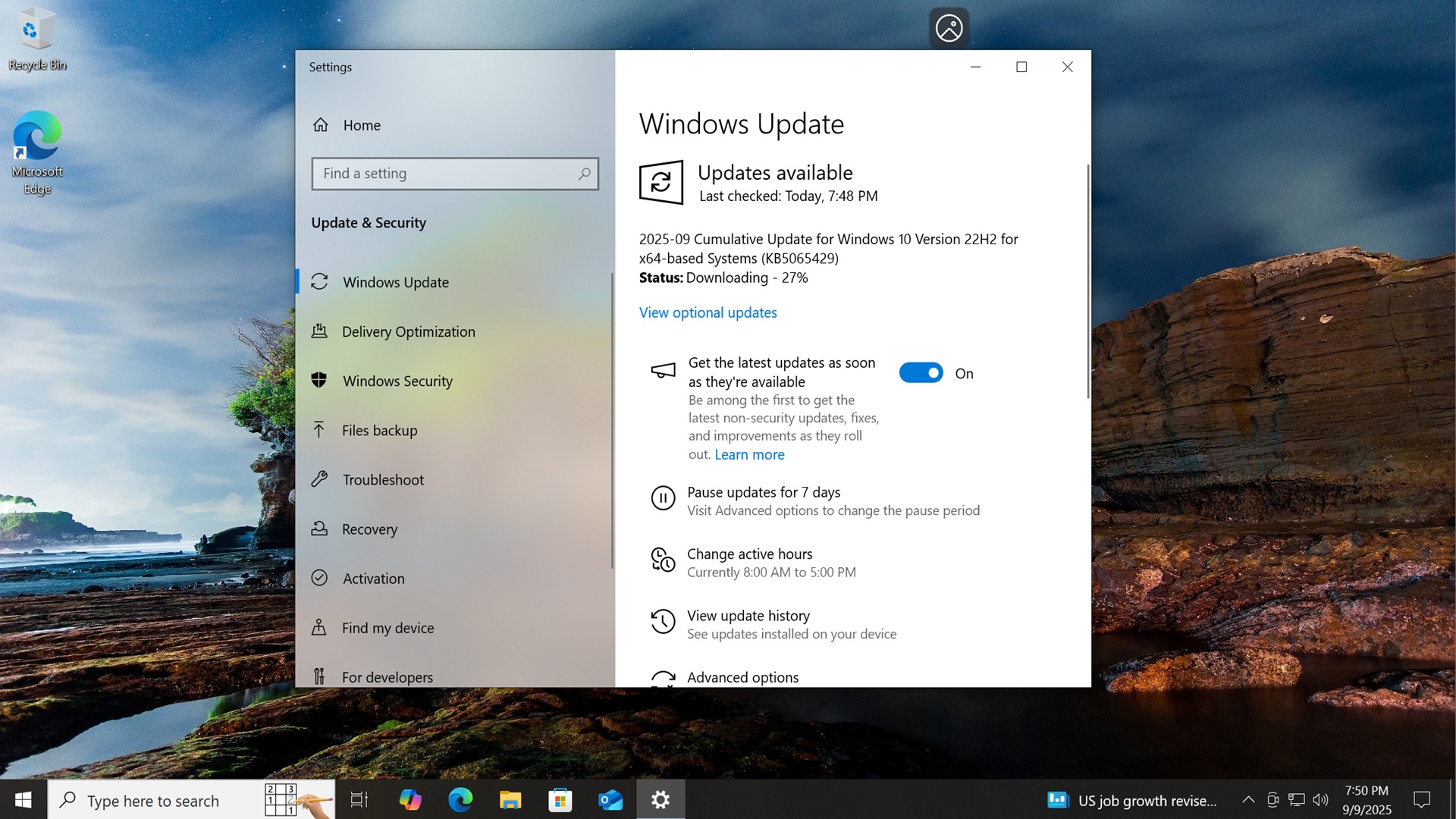The image size is (1456, 819).
Task: Click the View optional updates link
Action: pos(707,312)
